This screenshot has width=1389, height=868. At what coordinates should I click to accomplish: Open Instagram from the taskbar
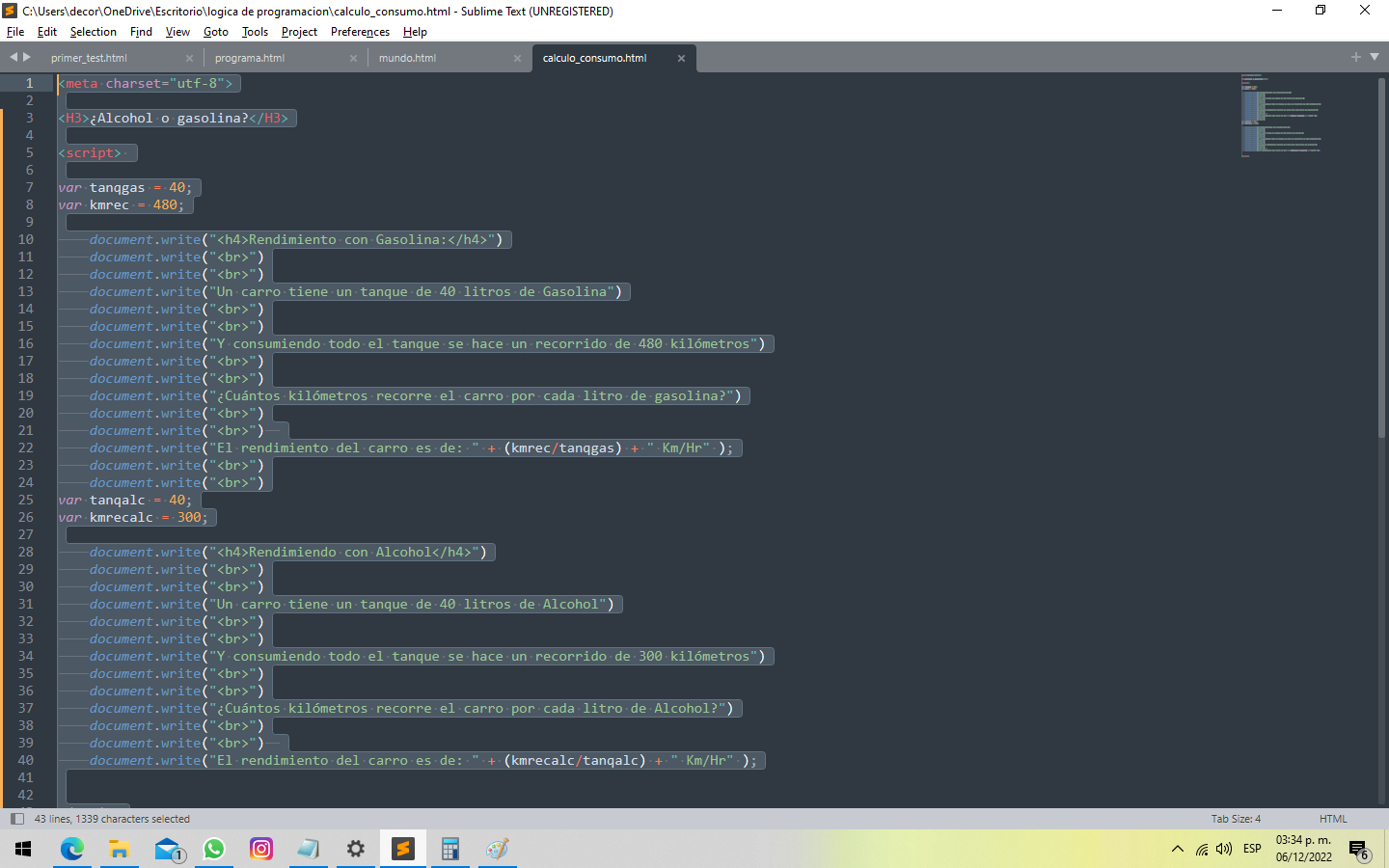[261, 849]
